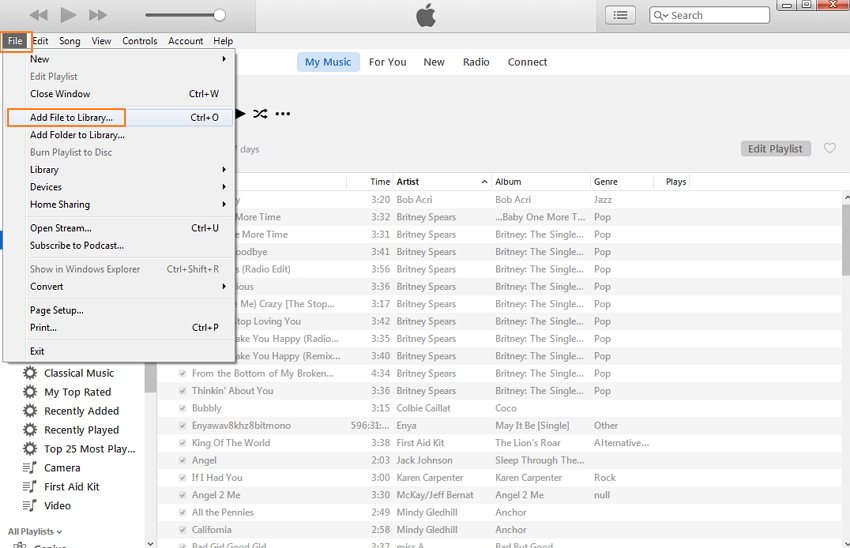Click the heart love icon
Viewport: 850px width, 548px height.
[x=829, y=148]
